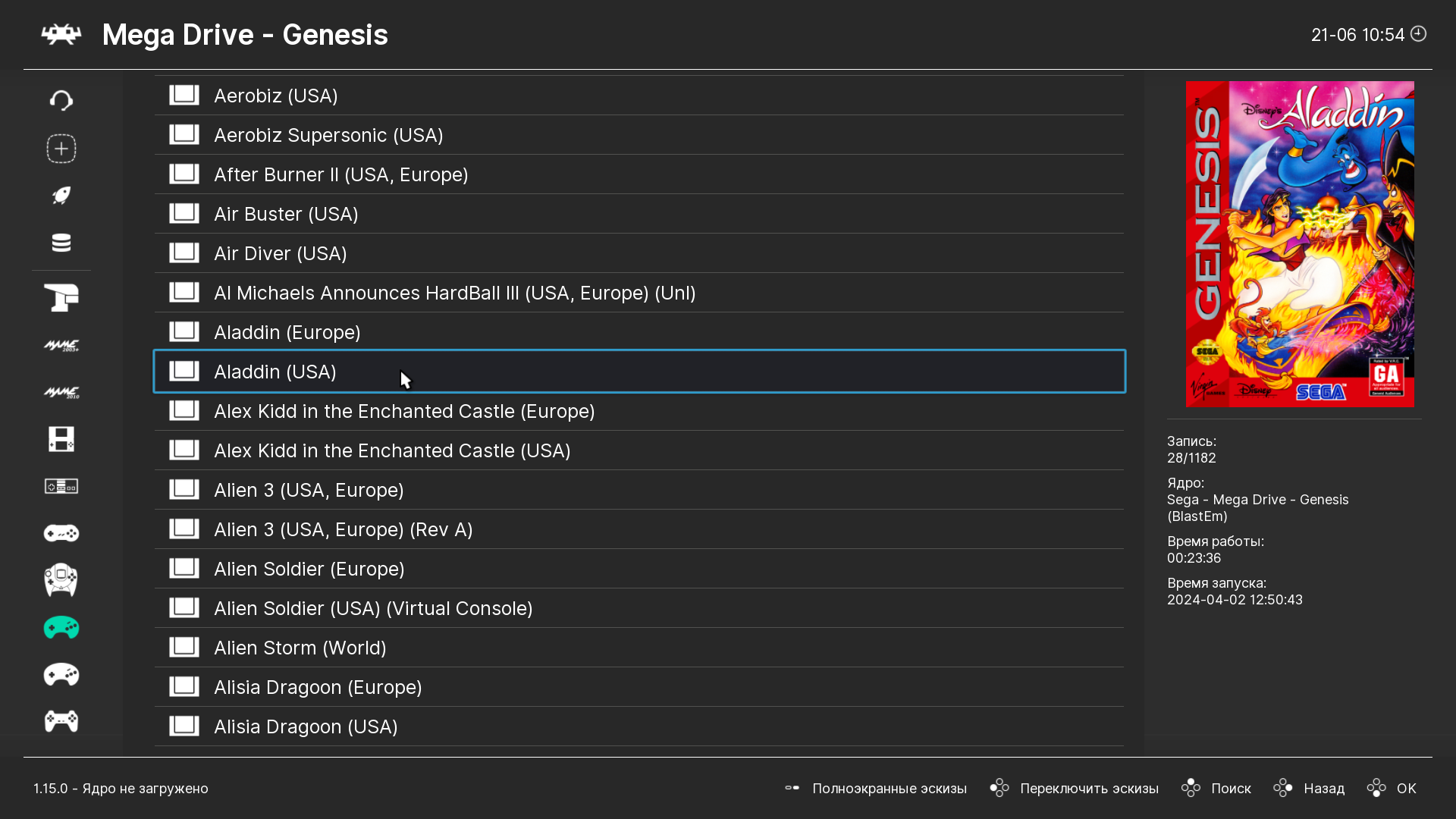Select Alien Soldier (Europe) entry
This screenshot has width=1456, height=819.
(x=639, y=569)
